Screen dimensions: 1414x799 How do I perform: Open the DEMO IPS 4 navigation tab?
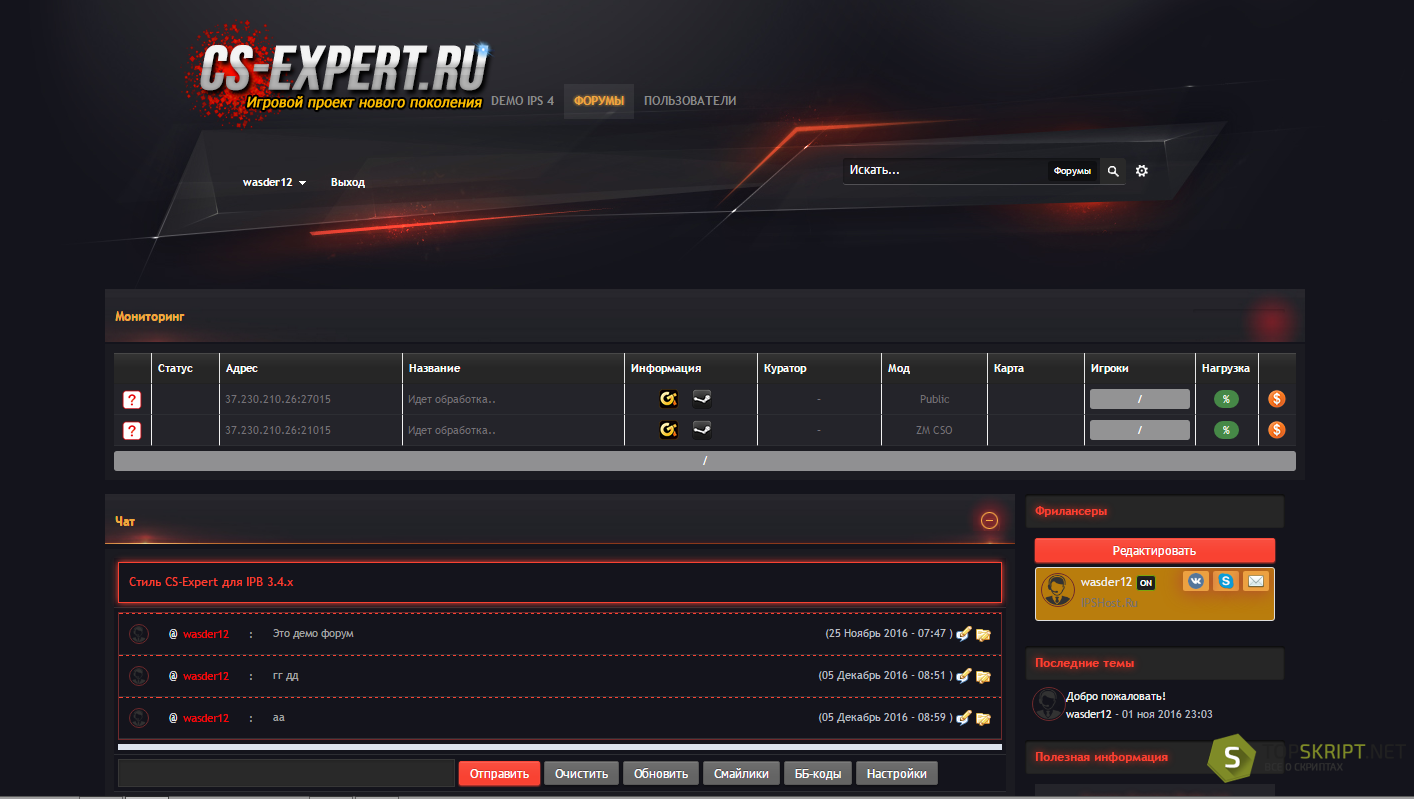[x=522, y=101]
